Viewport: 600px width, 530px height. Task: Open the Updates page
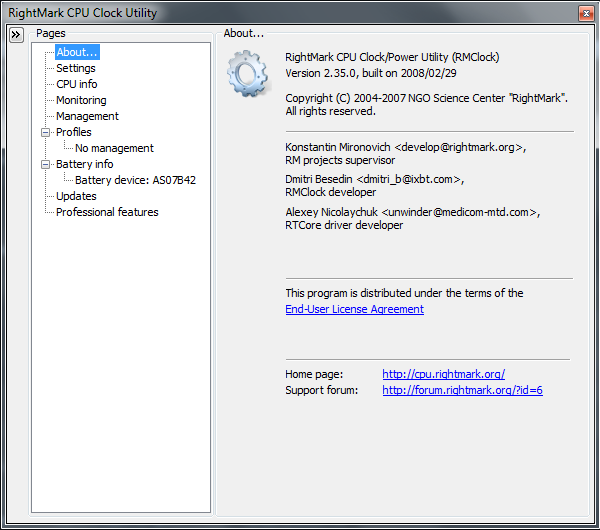(76, 196)
